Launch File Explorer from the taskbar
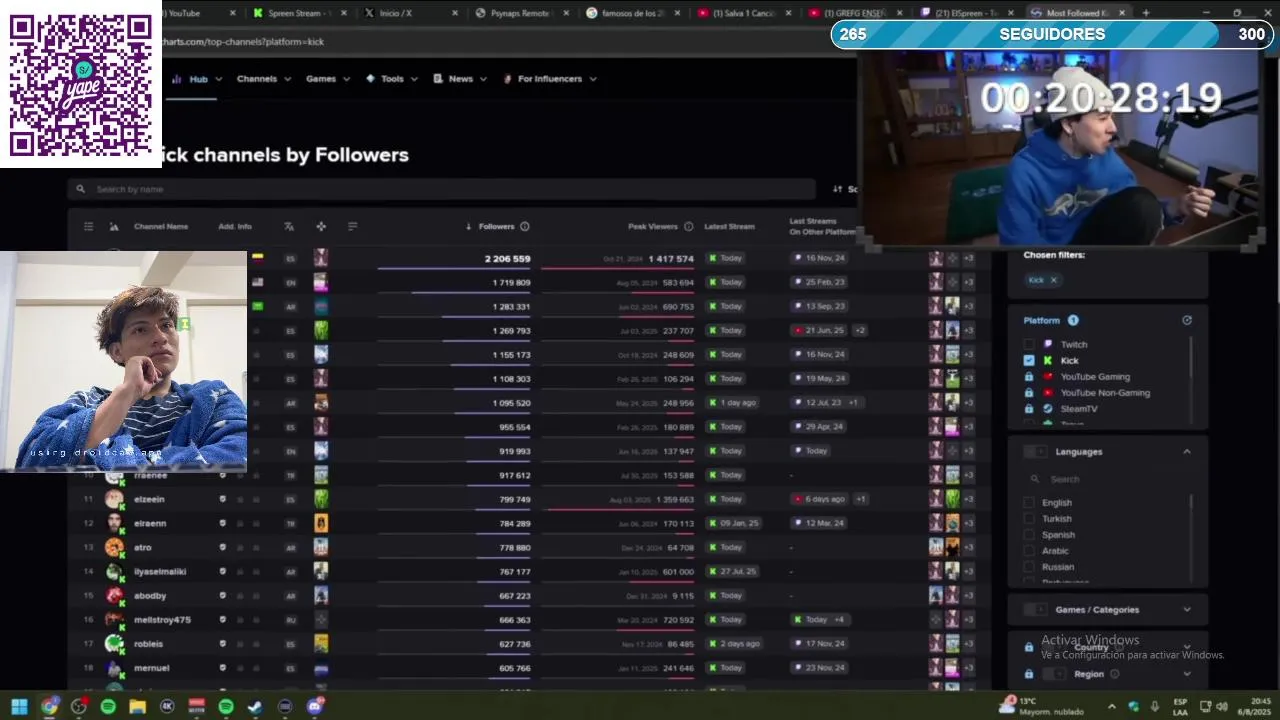Screen dimensions: 1280x720 click(137, 706)
